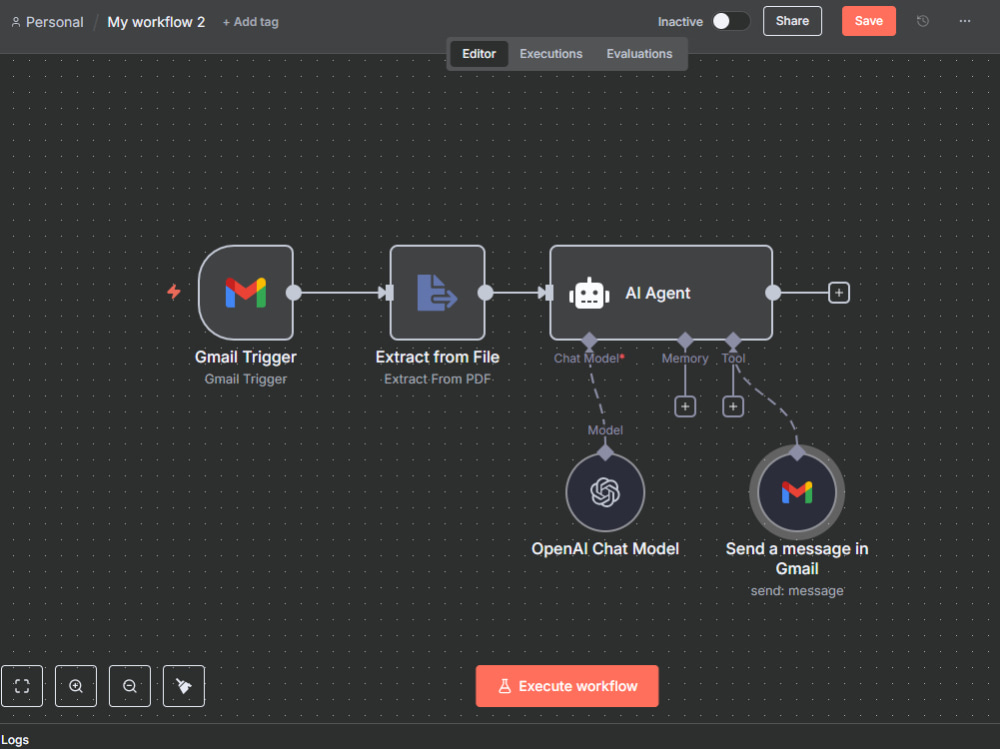The height and width of the screenshot is (749, 1000).
Task: Select the OpenAI Chat Model node
Action: pyautogui.click(x=605, y=492)
